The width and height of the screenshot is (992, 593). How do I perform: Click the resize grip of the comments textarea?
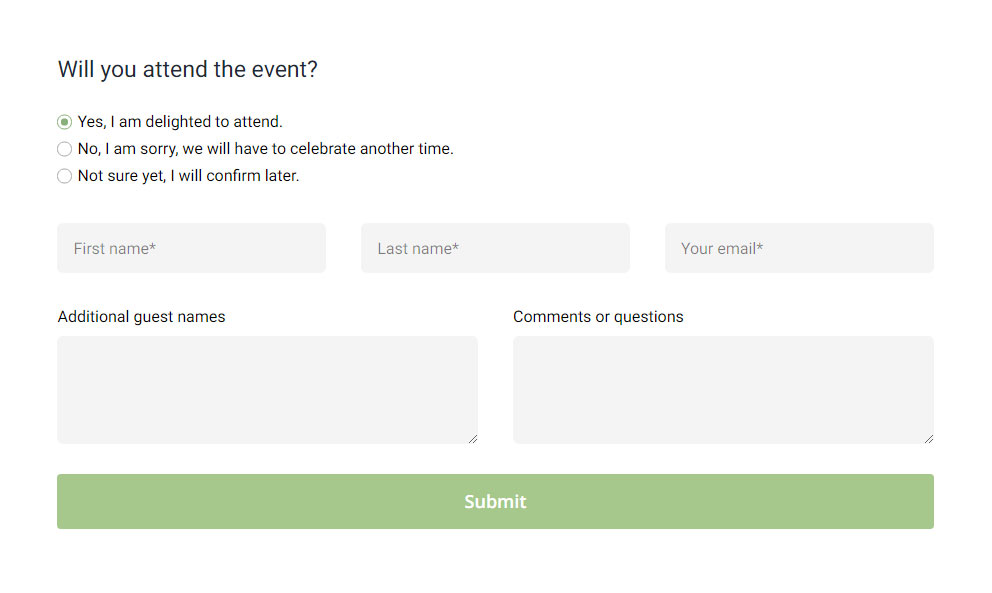coord(929,438)
